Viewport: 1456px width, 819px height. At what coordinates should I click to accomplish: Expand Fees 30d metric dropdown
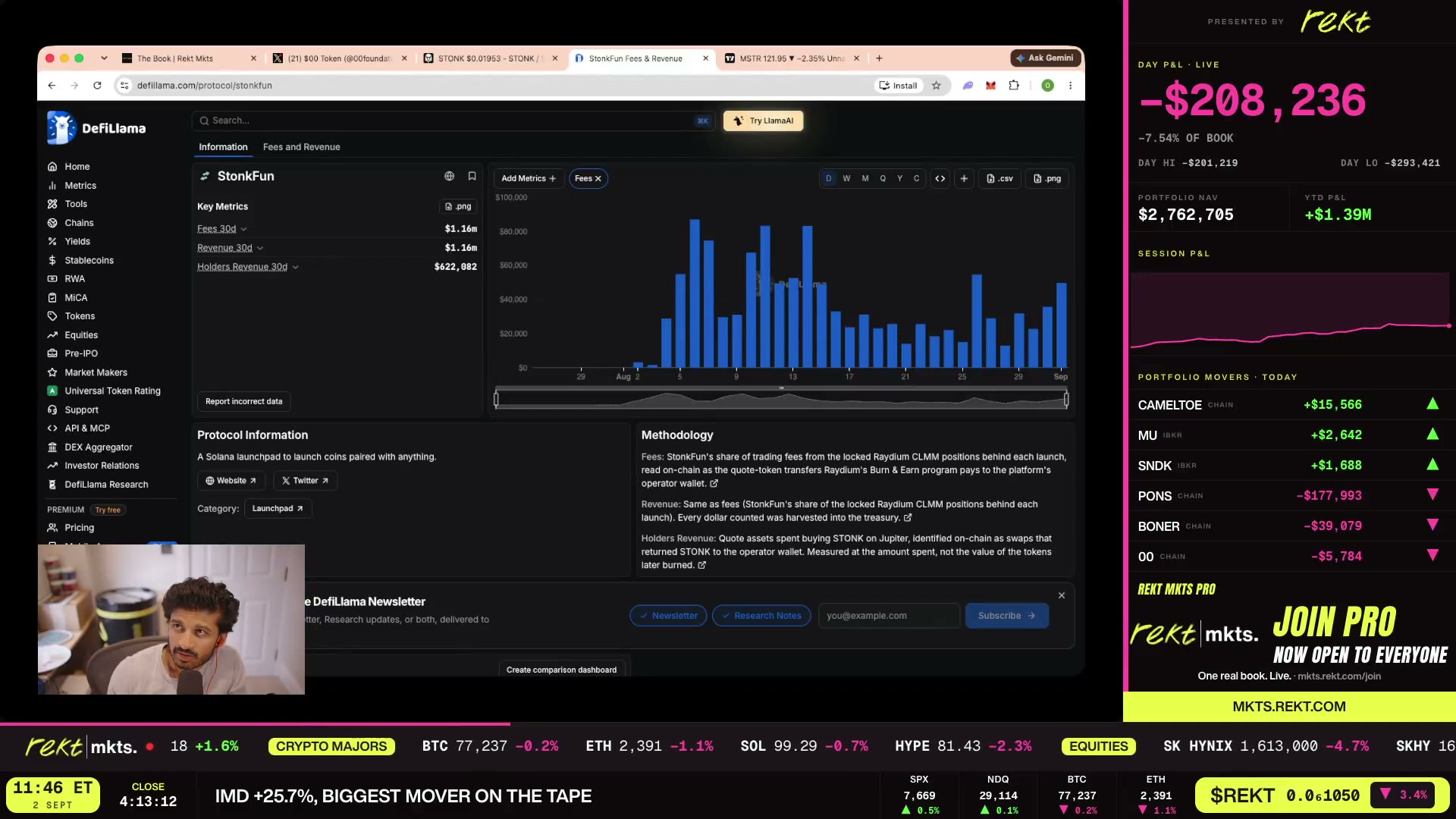(222, 229)
